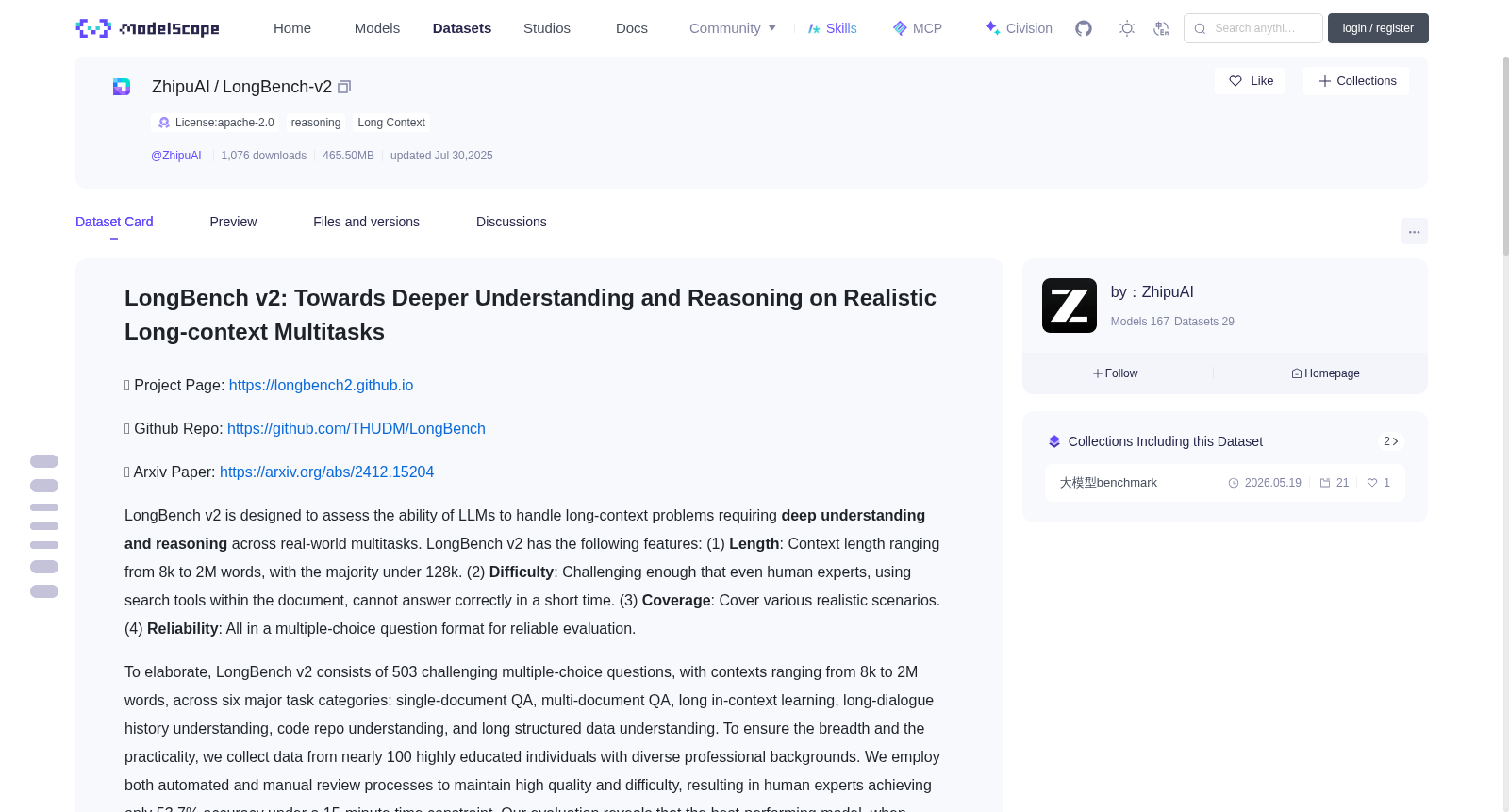Visit ZhipuAI's Homepage button
This screenshot has height=812, width=1509.
coord(1326,373)
